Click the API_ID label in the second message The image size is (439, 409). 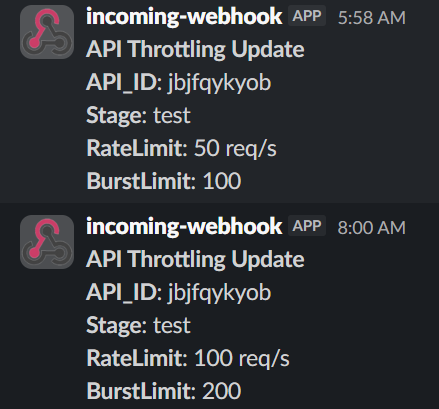pyautogui.click(x=124, y=293)
